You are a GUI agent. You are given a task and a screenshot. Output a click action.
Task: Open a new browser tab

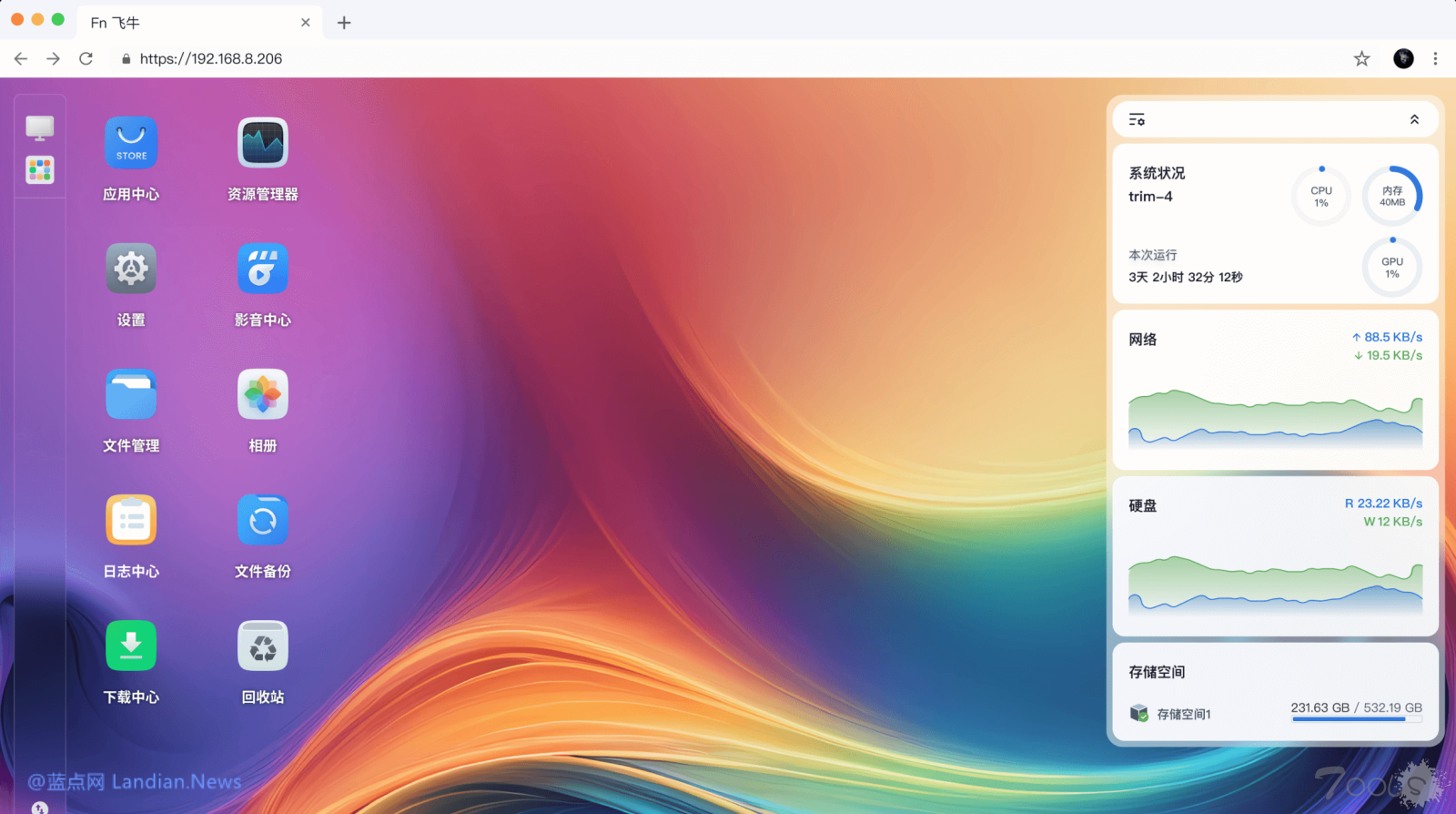344,23
